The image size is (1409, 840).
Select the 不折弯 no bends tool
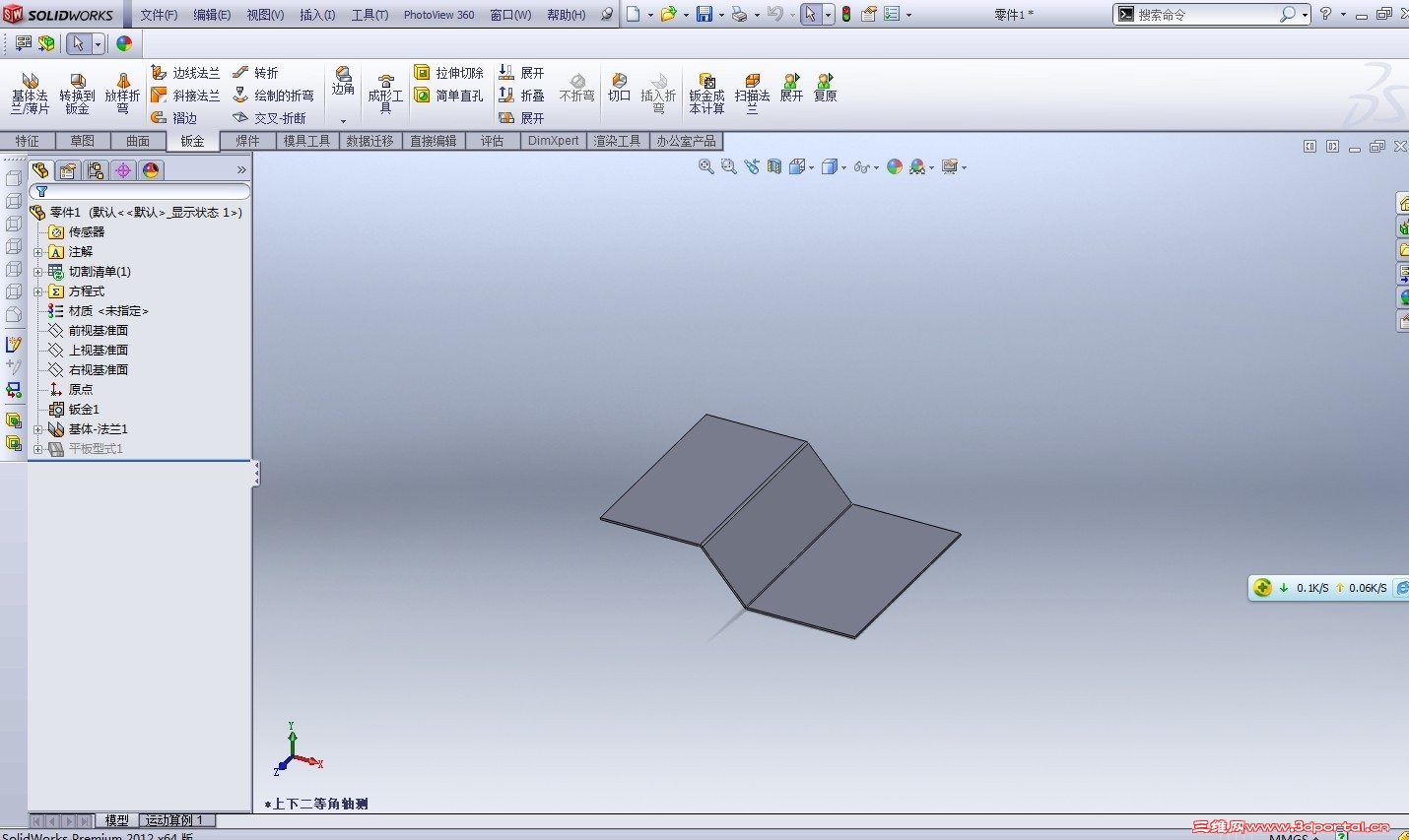point(576,89)
